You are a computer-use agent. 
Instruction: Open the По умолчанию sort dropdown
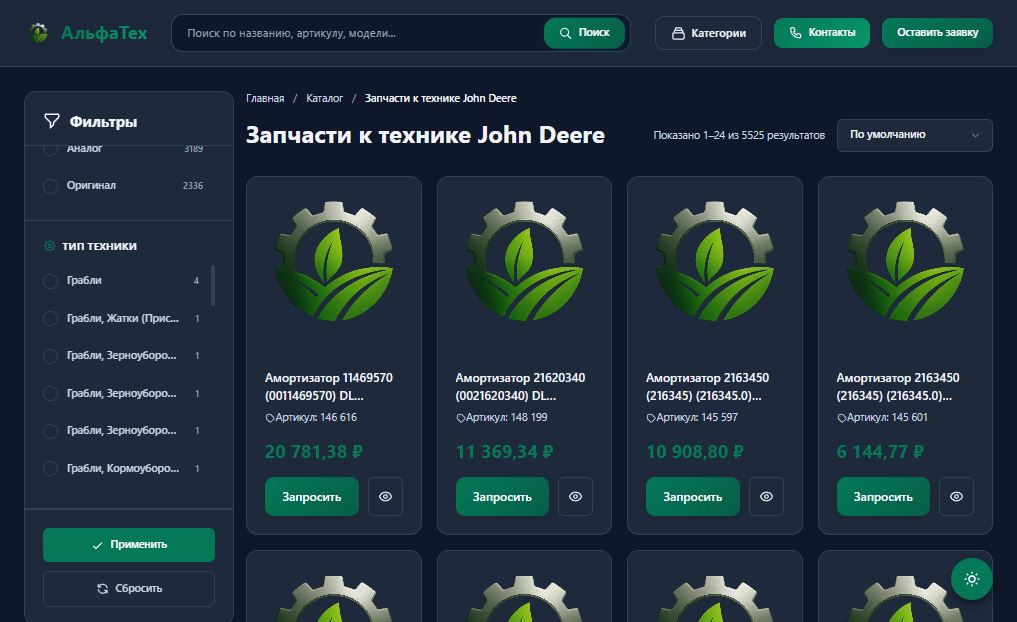[915, 135]
